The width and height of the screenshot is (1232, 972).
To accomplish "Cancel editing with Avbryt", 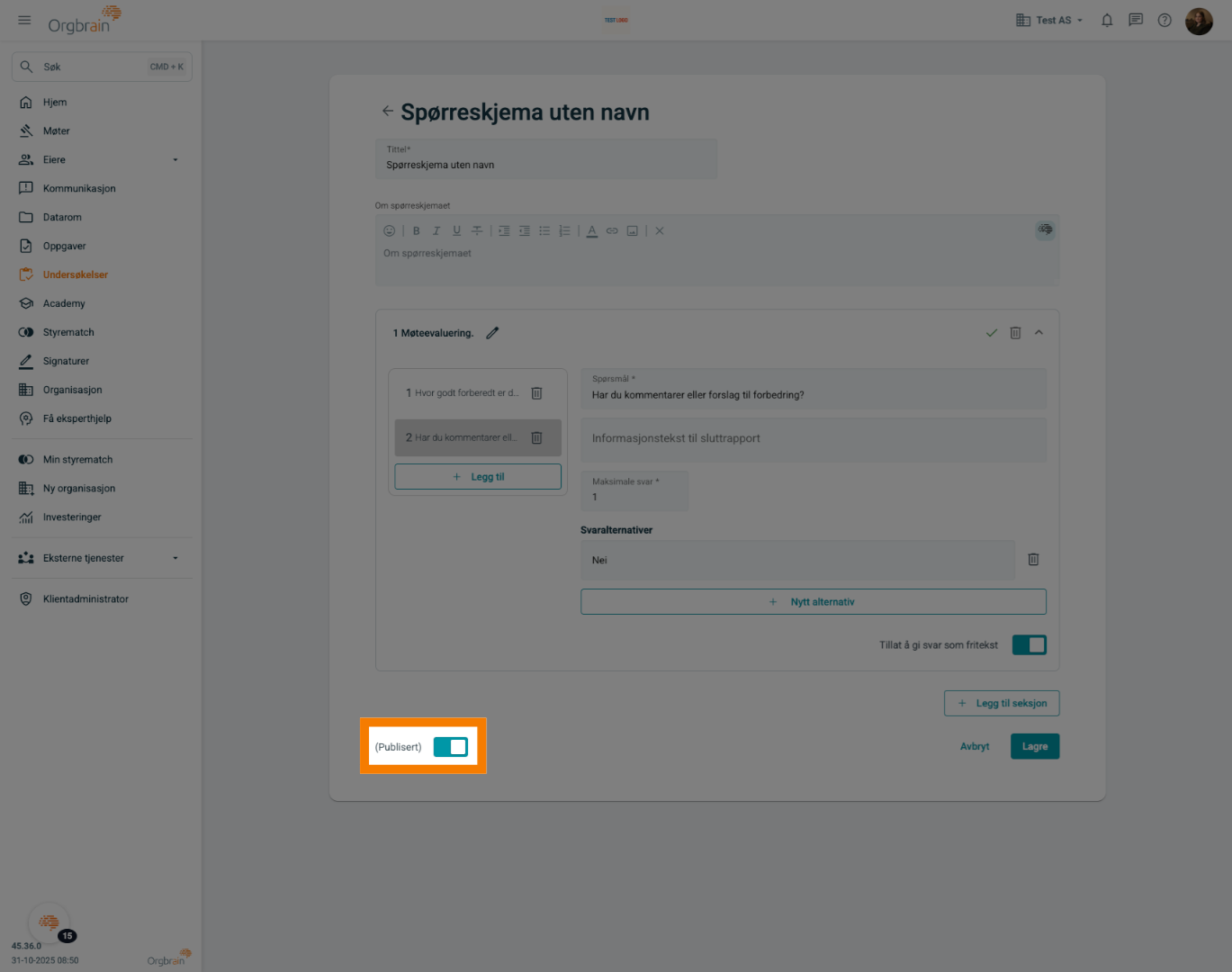I will [x=975, y=747].
